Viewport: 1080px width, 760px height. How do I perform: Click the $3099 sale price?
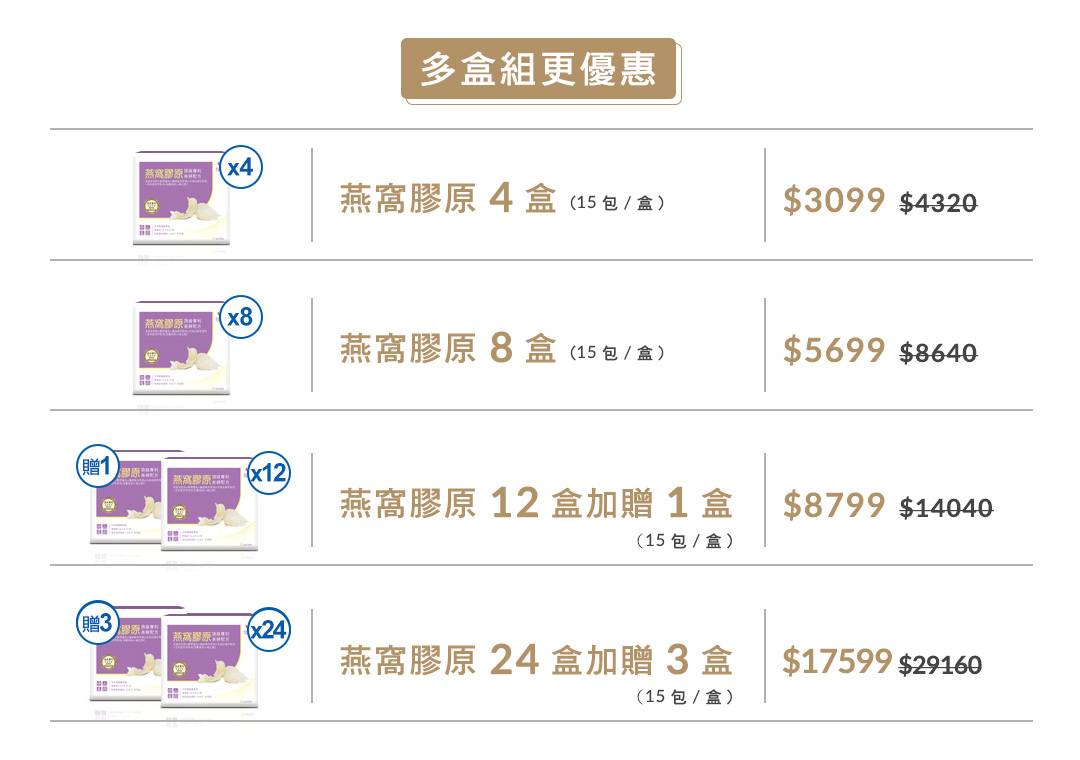tap(834, 201)
